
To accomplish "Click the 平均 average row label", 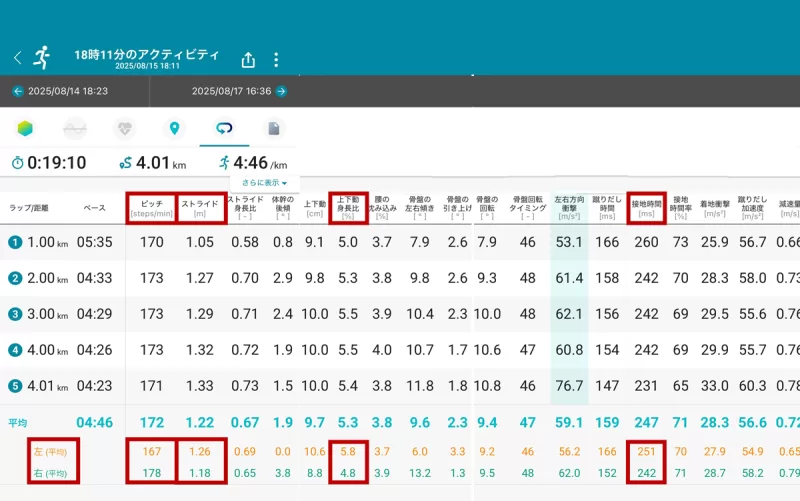I will pyautogui.click(x=17, y=423).
